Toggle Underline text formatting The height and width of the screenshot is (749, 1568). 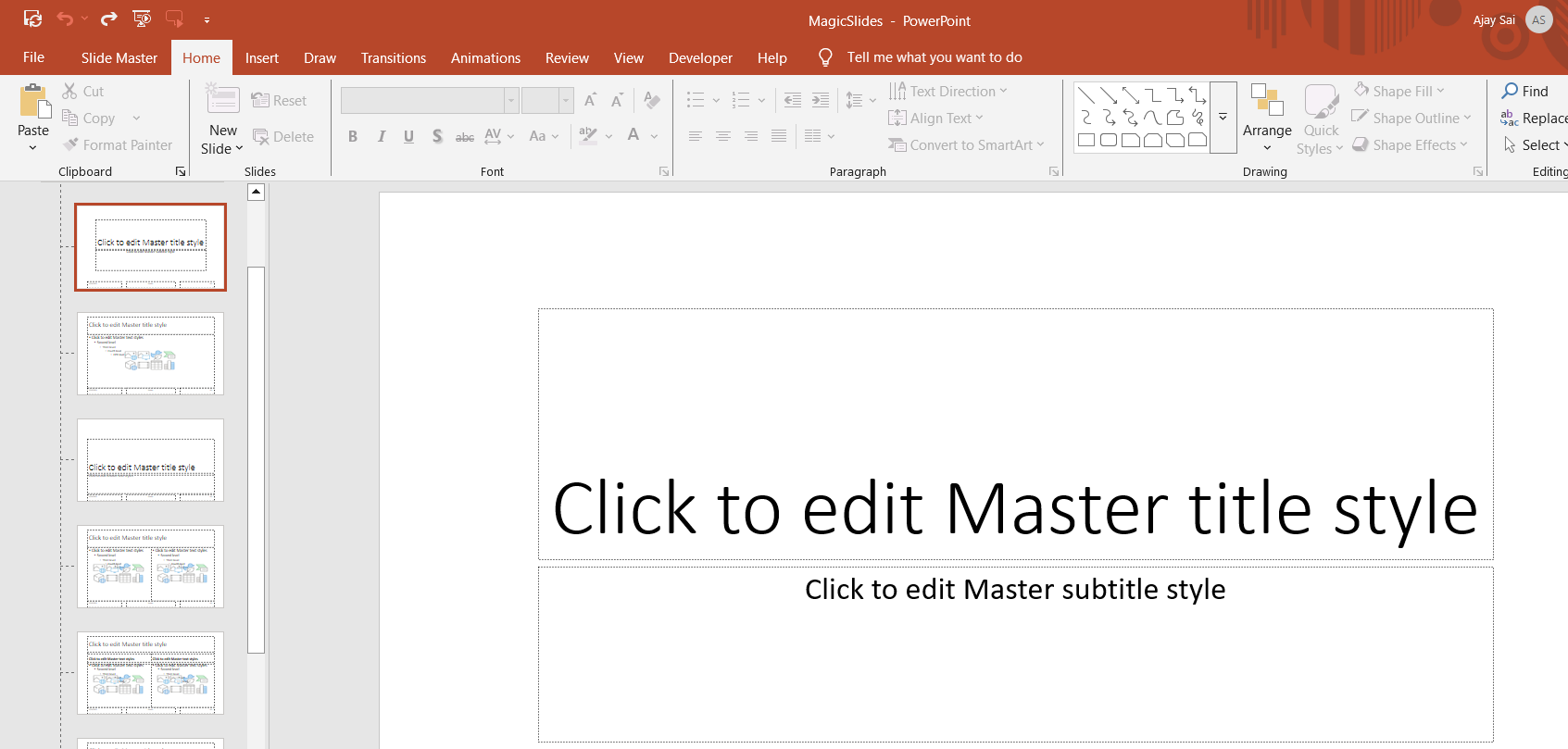click(408, 136)
